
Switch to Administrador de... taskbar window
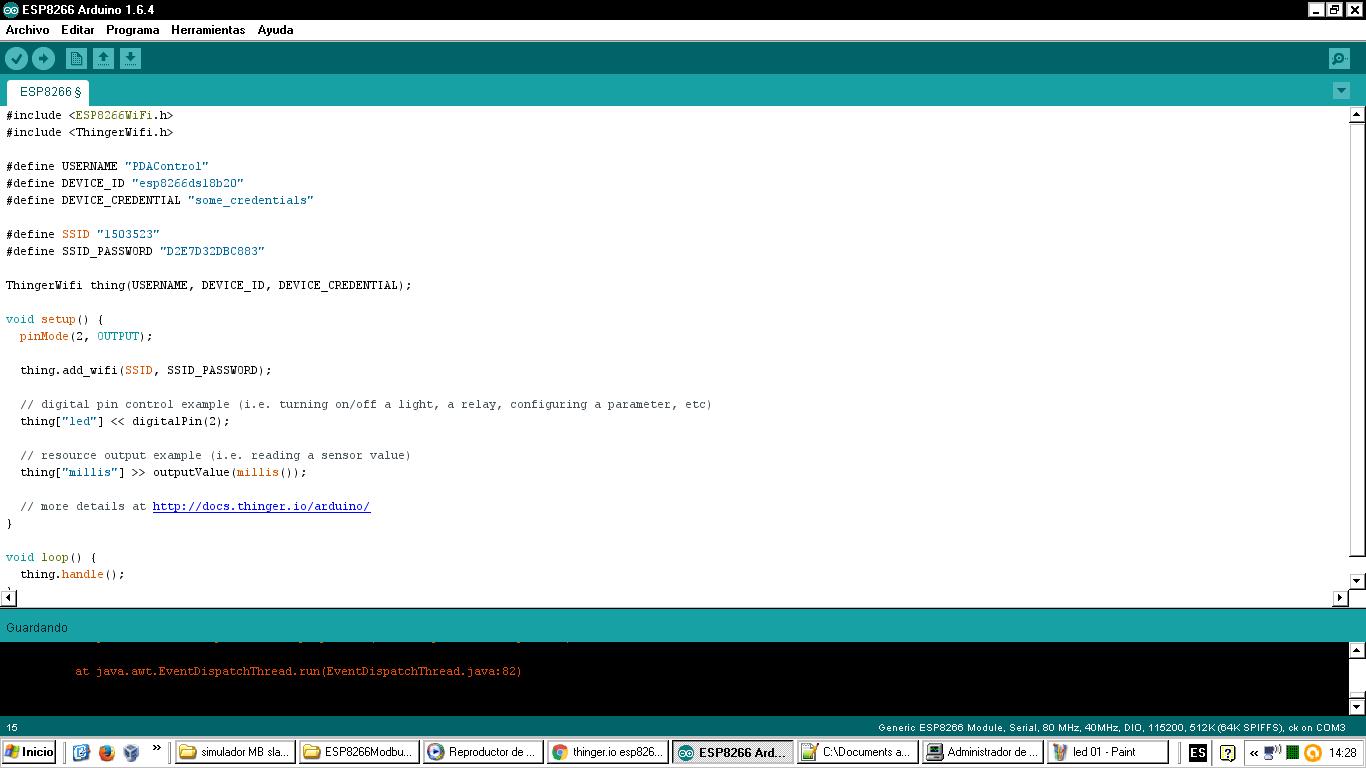click(982, 752)
